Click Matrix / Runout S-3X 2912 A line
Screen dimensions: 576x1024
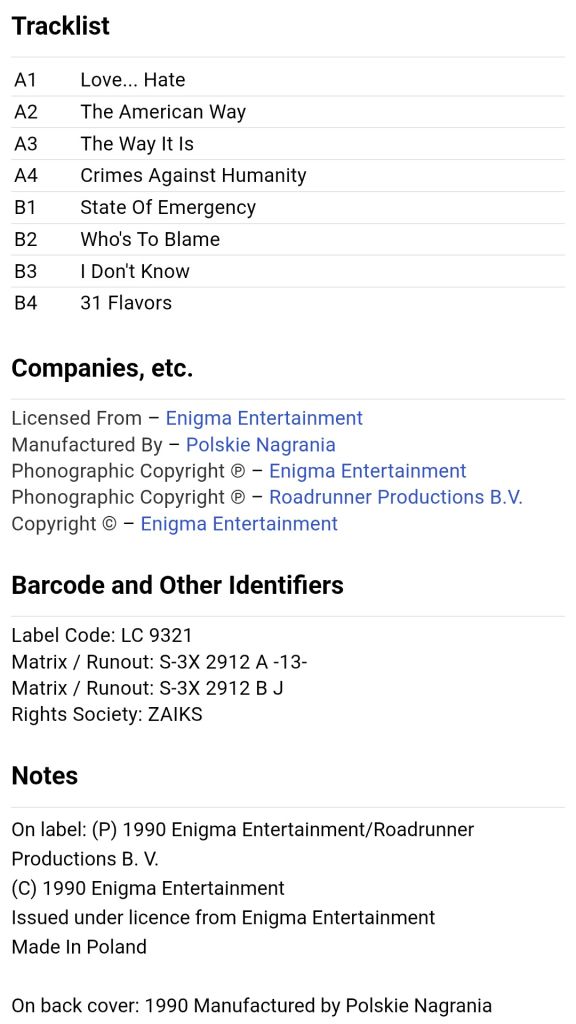(159, 662)
